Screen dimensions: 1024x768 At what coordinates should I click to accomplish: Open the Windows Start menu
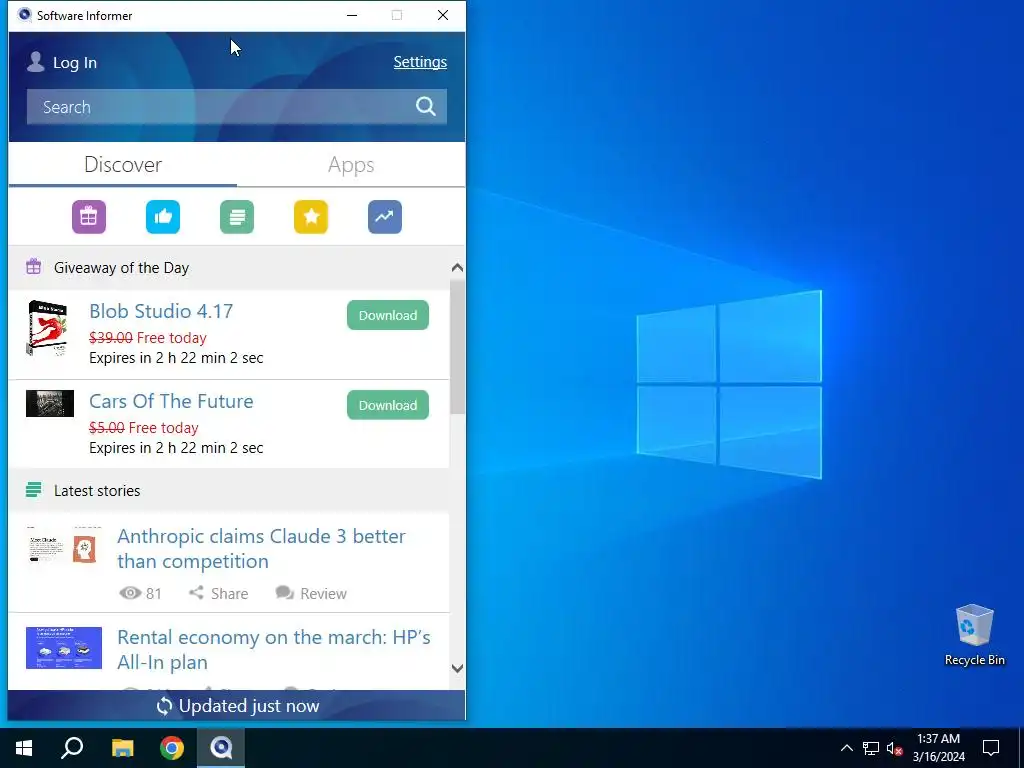point(24,748)
